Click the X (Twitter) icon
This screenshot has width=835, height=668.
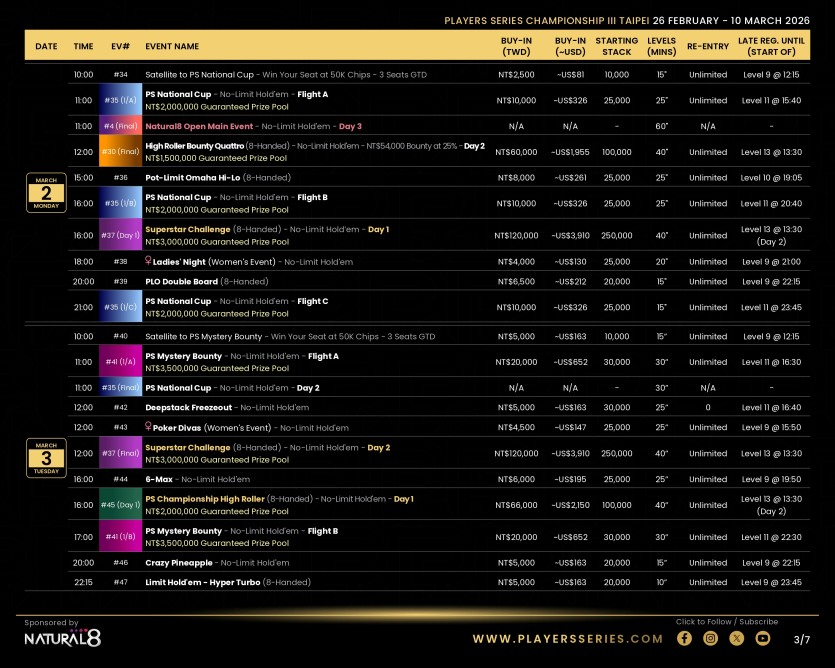737,638
